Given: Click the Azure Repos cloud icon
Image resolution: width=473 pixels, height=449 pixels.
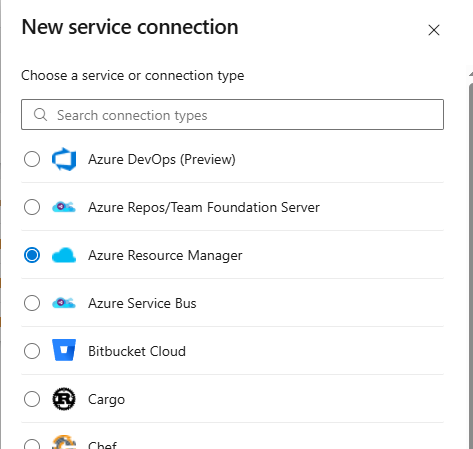Looking at the screenshot, I should click(64, 207).
